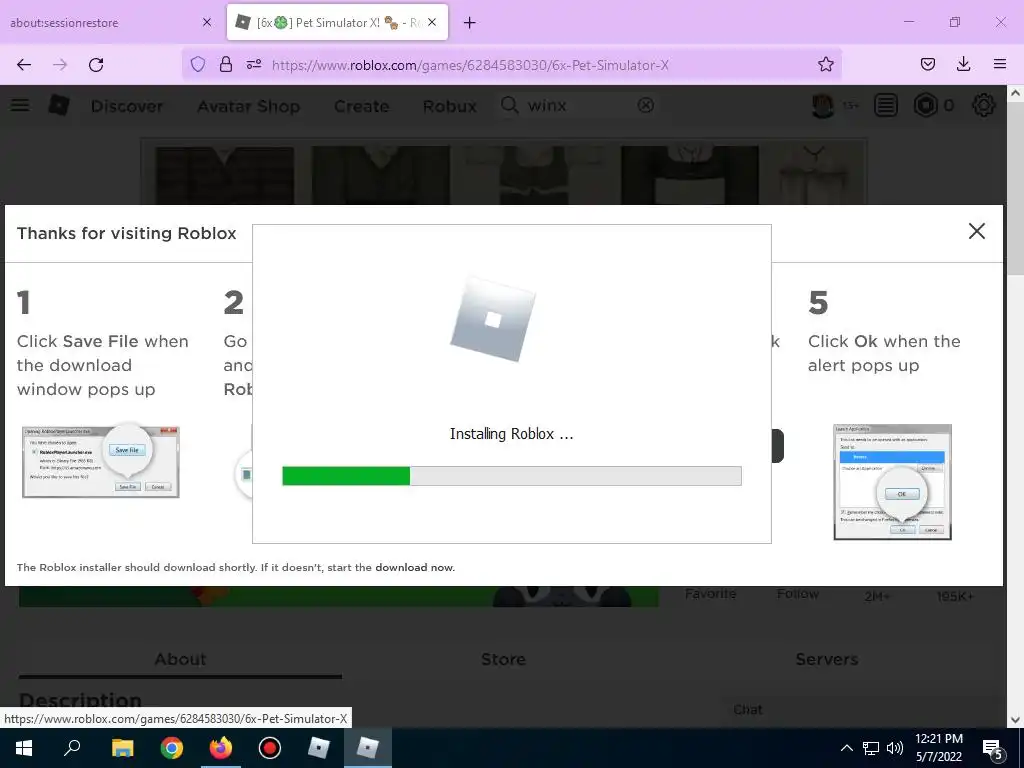Click the Robux balance icon

[925, 105]
